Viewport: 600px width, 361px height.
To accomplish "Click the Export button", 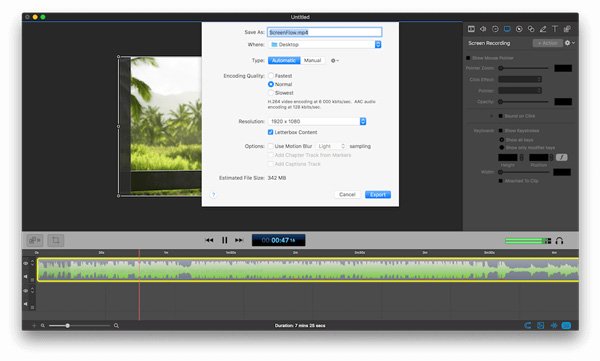I will 378,194.
